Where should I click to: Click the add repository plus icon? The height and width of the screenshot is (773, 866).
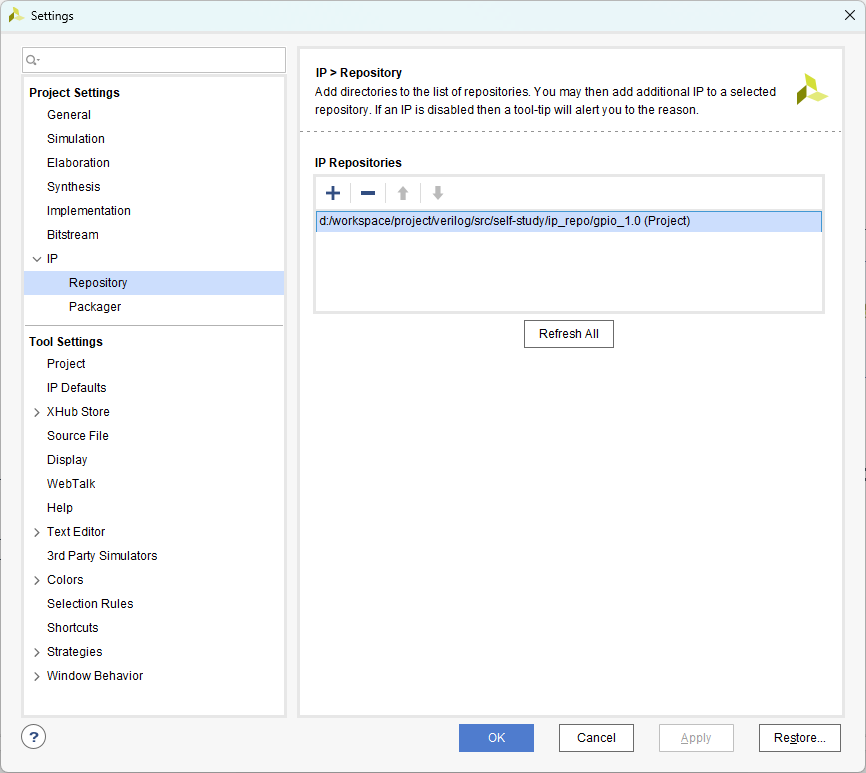(333, 193)
